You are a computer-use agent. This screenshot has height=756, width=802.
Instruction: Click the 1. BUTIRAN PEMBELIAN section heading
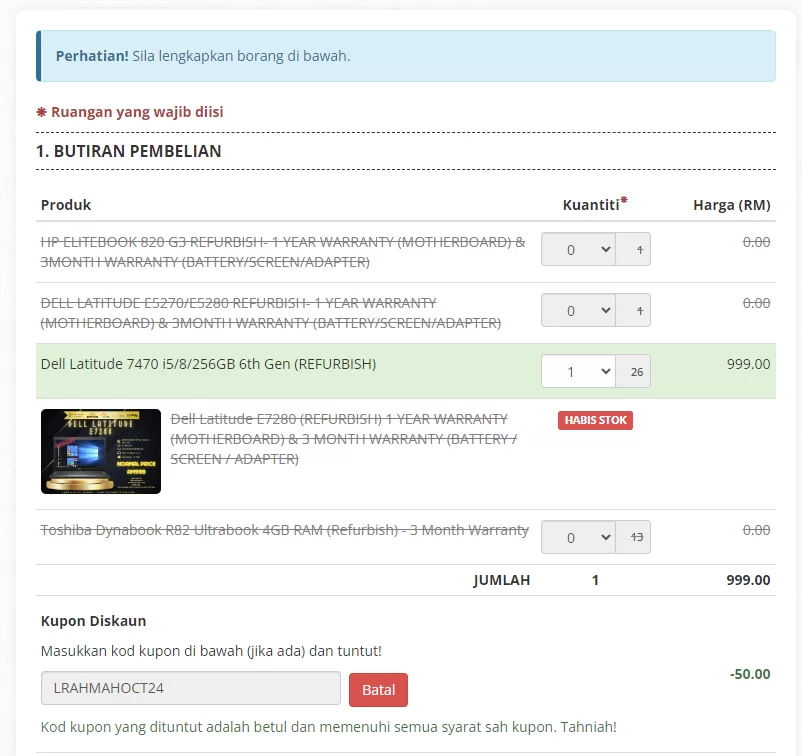click(128, 151)
